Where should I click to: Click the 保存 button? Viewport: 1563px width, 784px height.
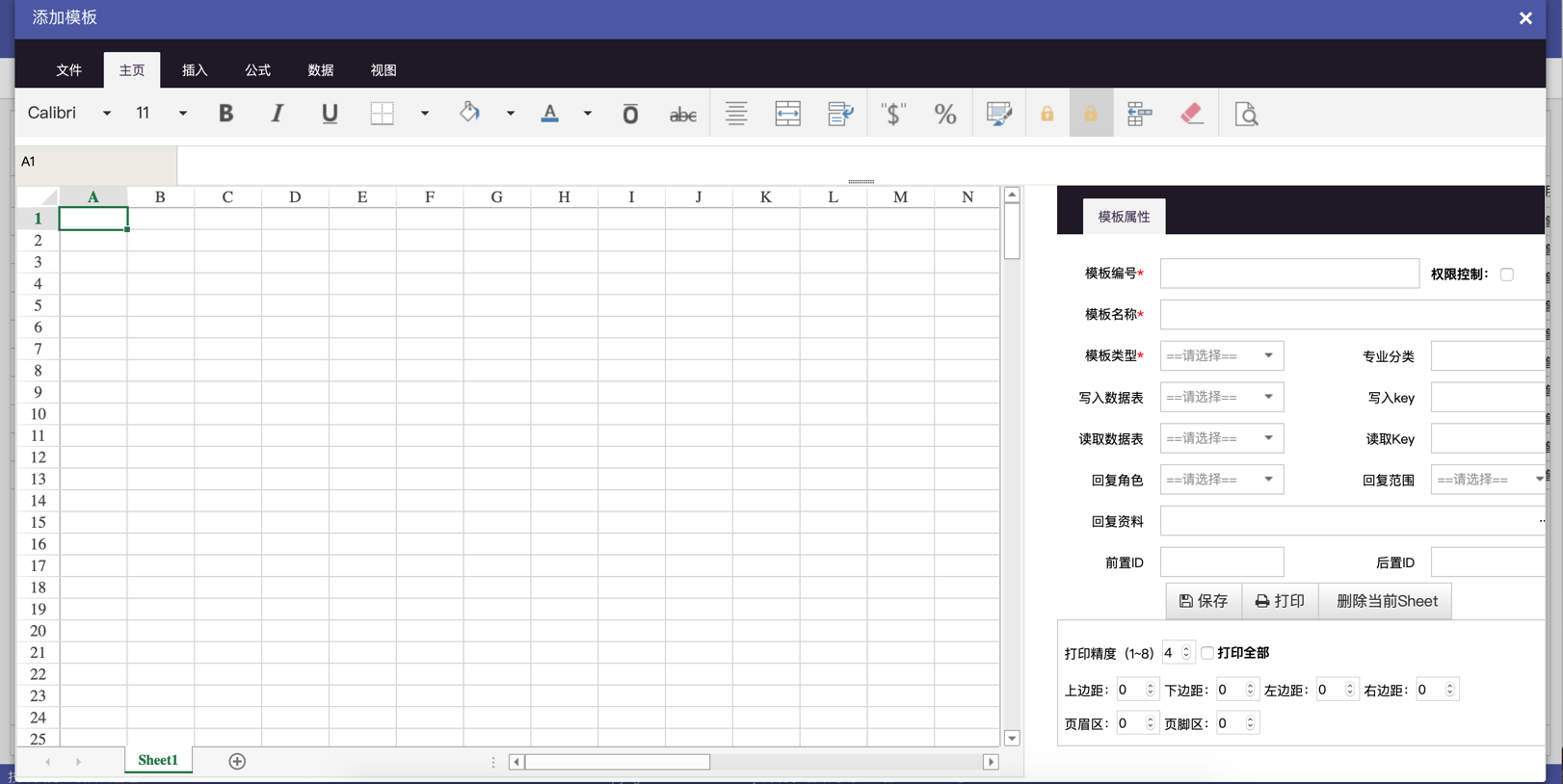pos(1204,601)
